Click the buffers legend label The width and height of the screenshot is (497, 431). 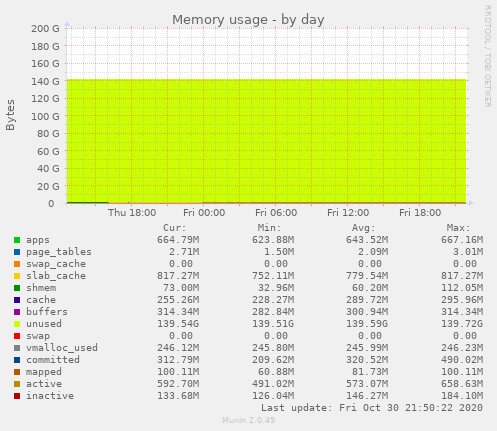[47, 312]
